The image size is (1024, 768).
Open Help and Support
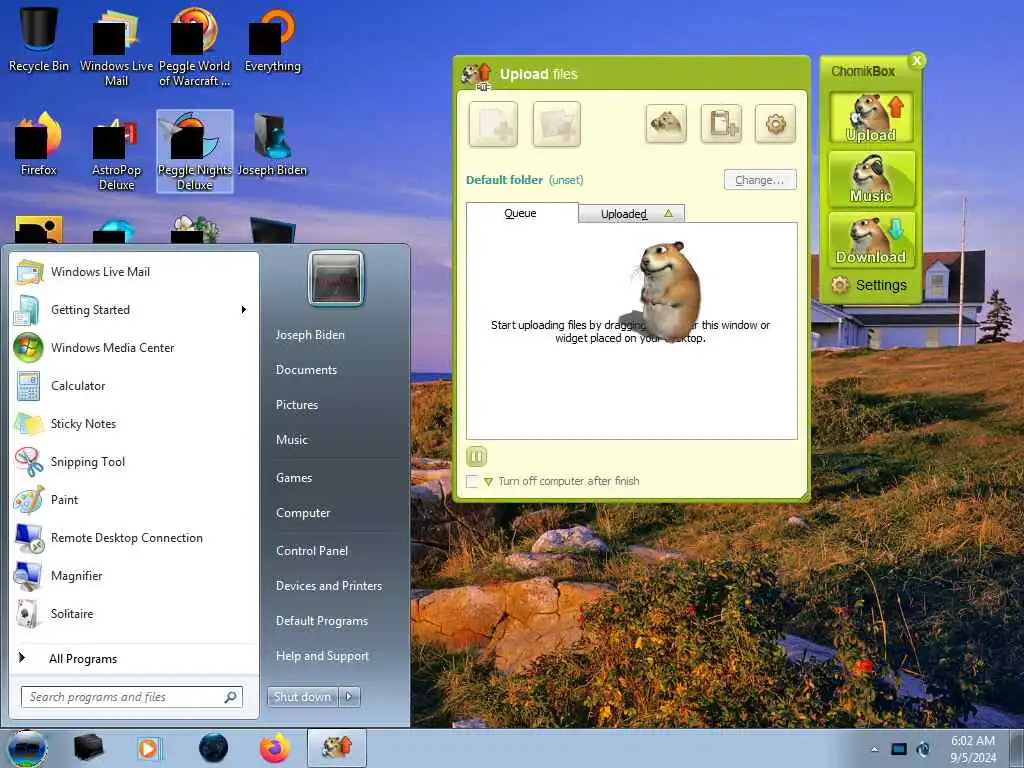tap(323, 656)
